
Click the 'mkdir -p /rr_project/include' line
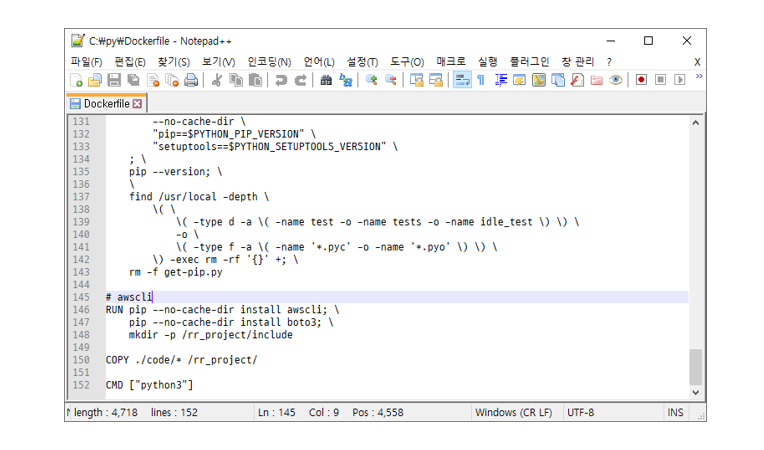pyautogui.click(x=210, y=335)
